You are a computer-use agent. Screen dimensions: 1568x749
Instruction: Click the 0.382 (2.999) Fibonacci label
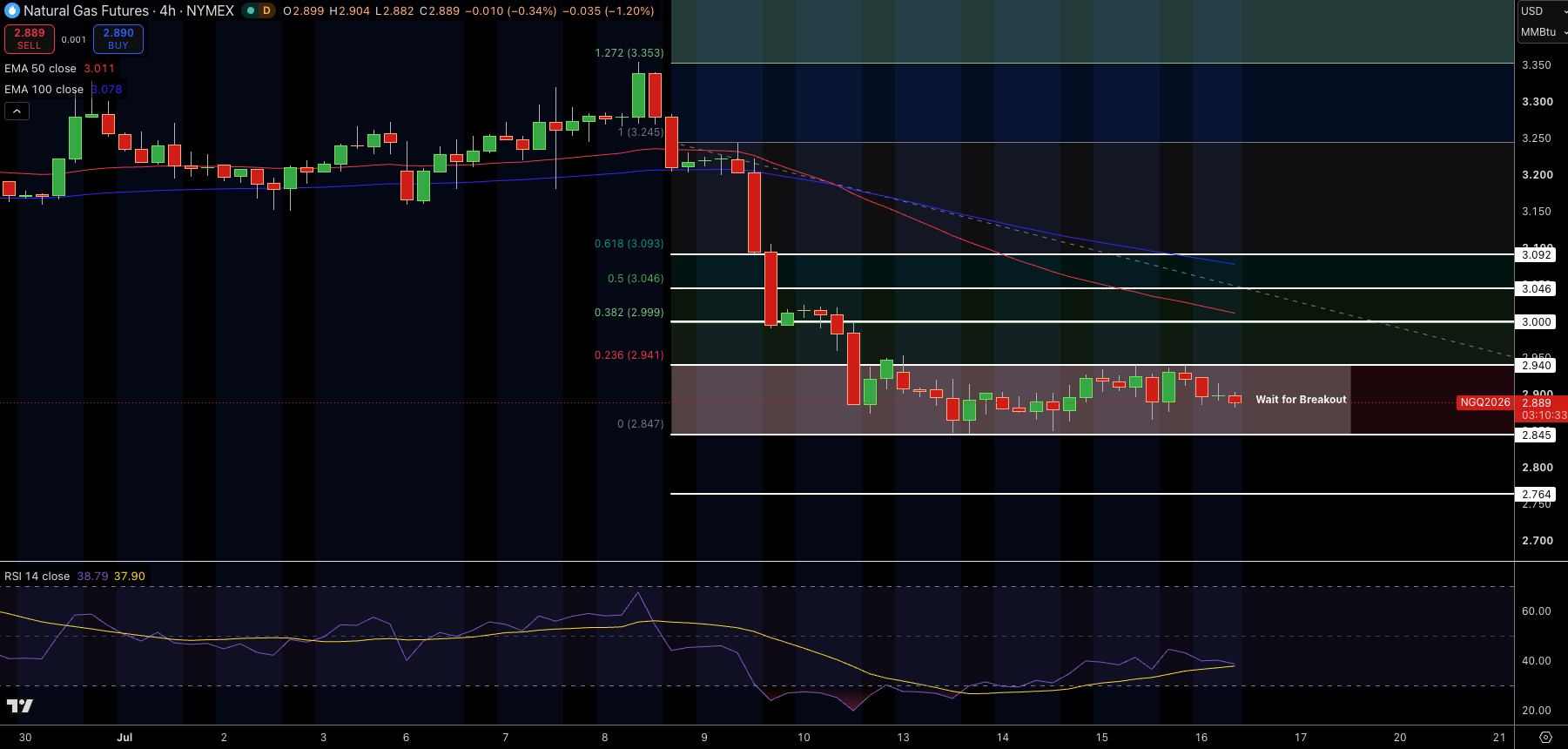click(x=629, y=313)
